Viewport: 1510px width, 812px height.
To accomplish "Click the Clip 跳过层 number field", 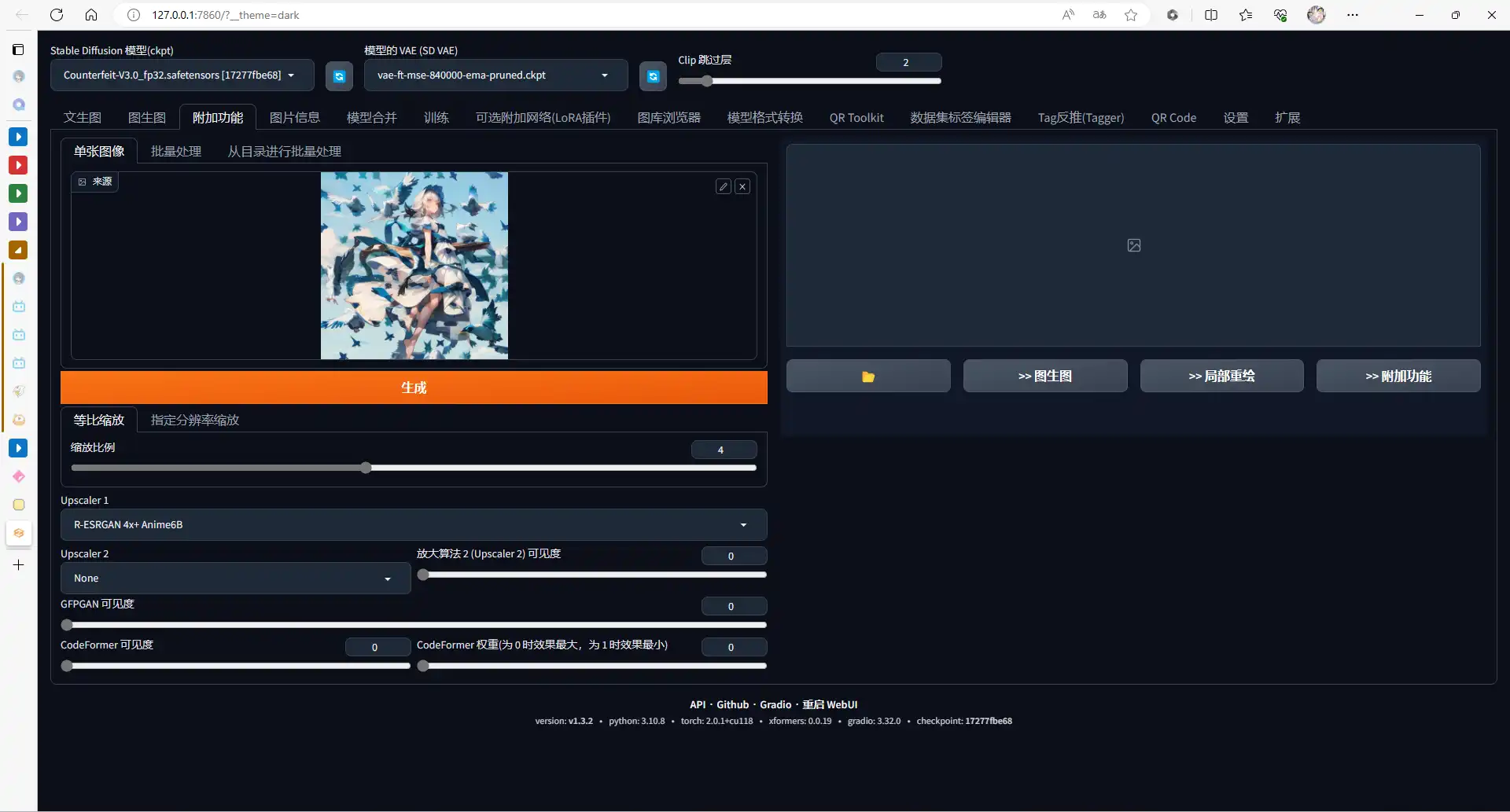I will pos(908,62).
